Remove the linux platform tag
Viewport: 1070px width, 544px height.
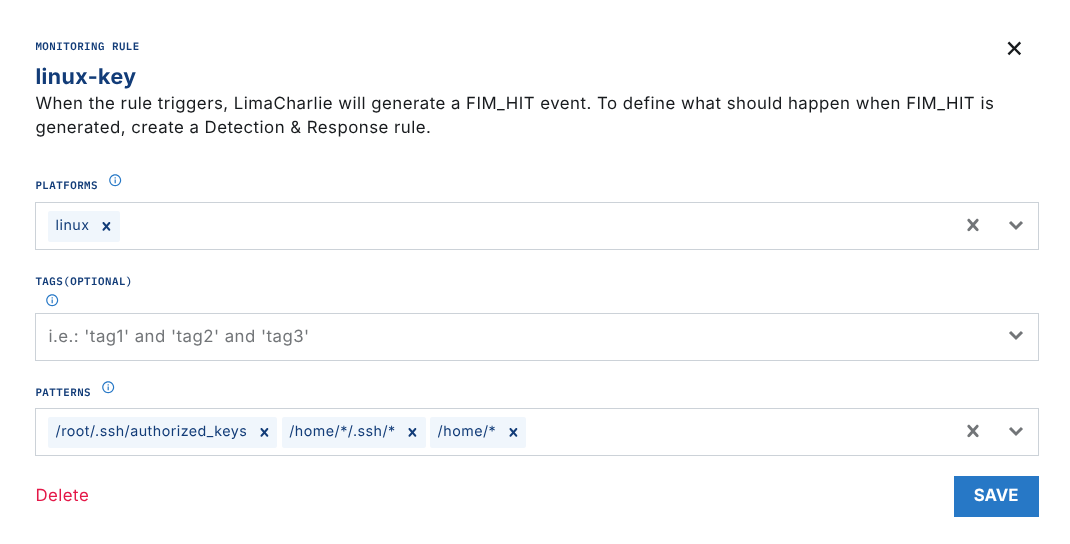tap(106, 226)
